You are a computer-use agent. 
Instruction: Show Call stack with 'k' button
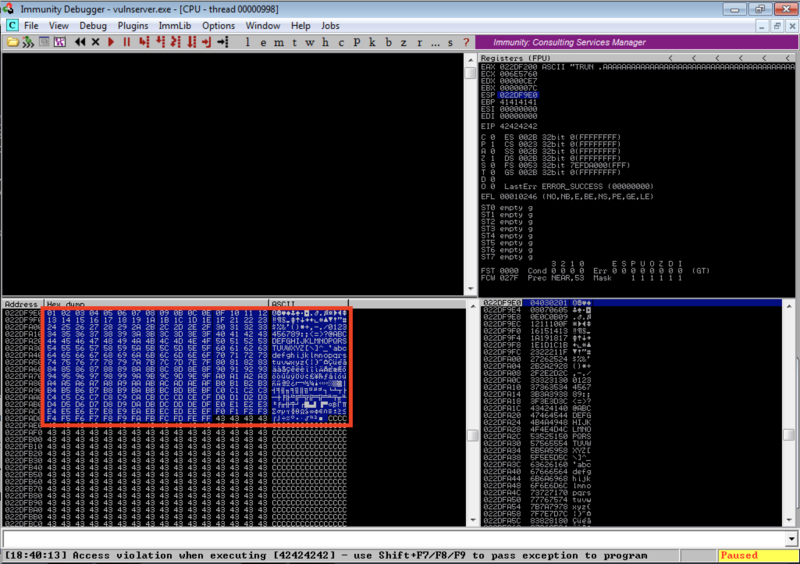click(x=372, y=42)
